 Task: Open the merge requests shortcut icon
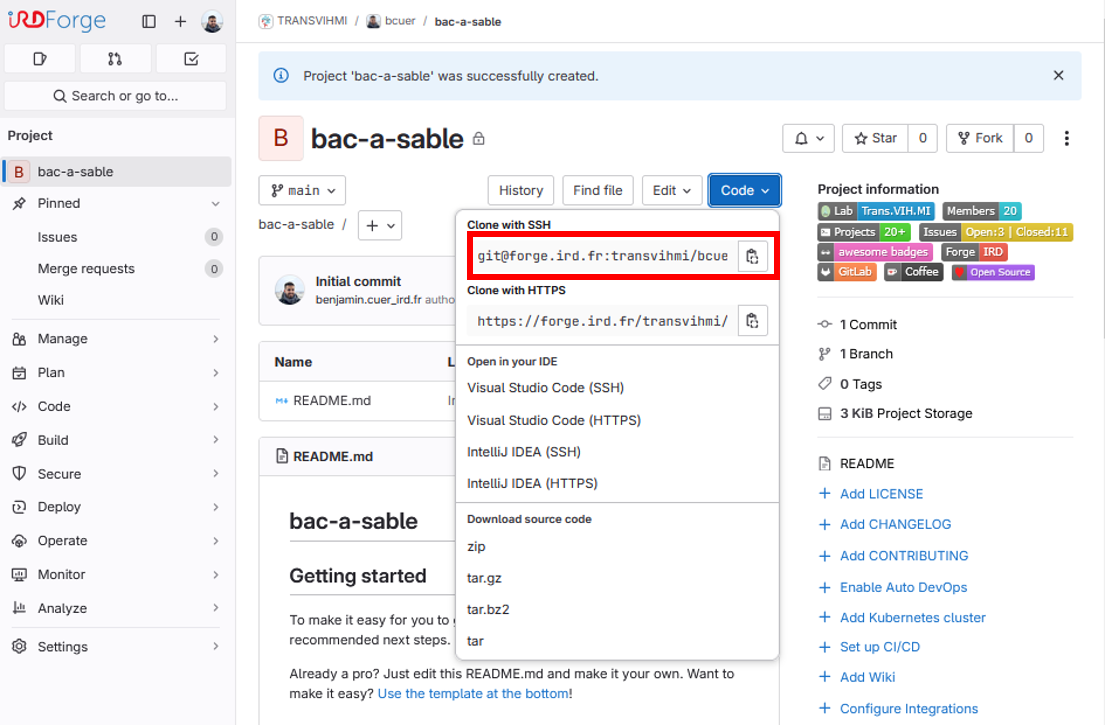pyautogui.click(x=115, y=59)
